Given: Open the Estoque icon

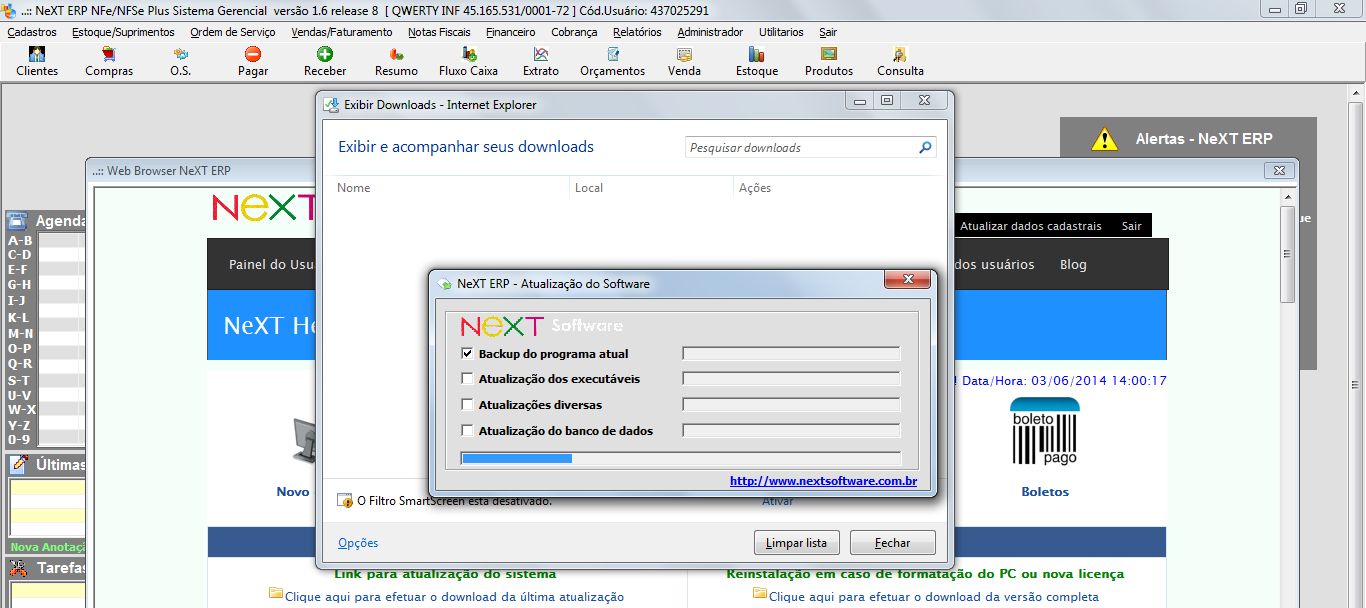Looking at the screenshot, I should [x=756, y=60].
